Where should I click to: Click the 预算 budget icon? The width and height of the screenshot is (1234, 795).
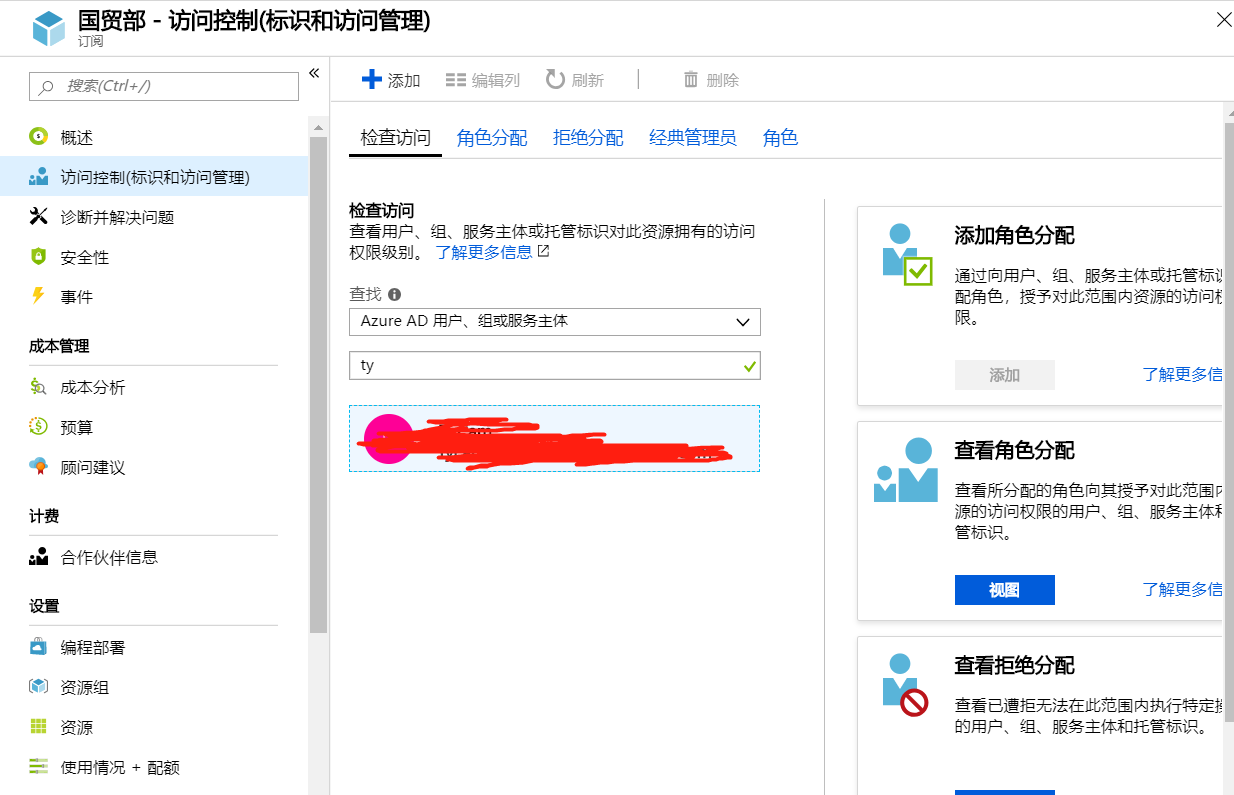click(39, 427)
